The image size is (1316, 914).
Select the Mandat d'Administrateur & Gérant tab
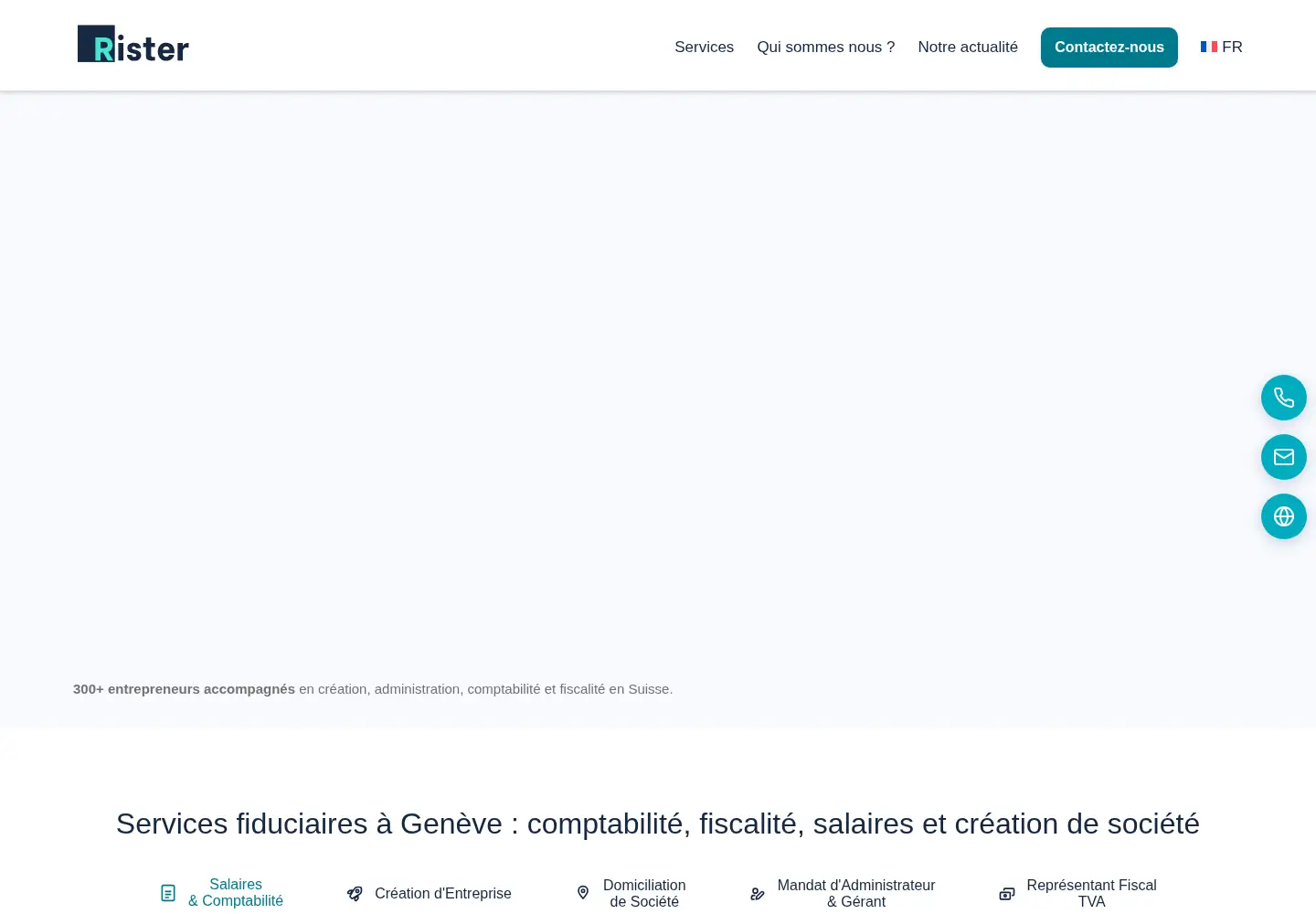coord(843,894)
